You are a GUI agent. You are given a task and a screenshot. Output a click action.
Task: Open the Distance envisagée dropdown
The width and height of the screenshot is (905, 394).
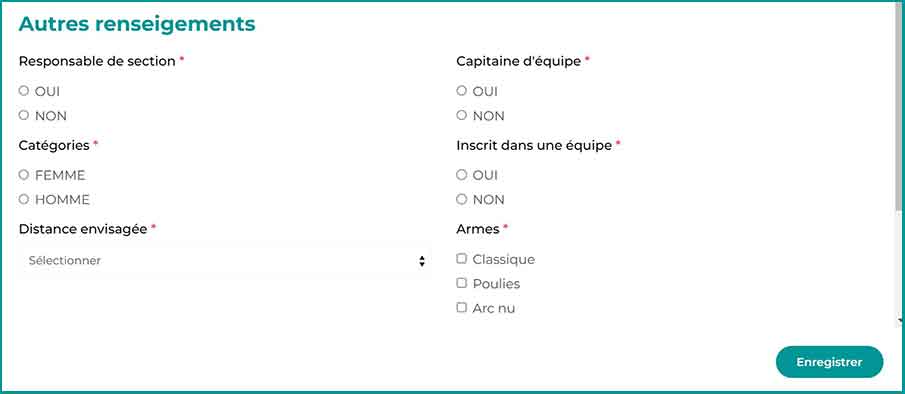225,261
